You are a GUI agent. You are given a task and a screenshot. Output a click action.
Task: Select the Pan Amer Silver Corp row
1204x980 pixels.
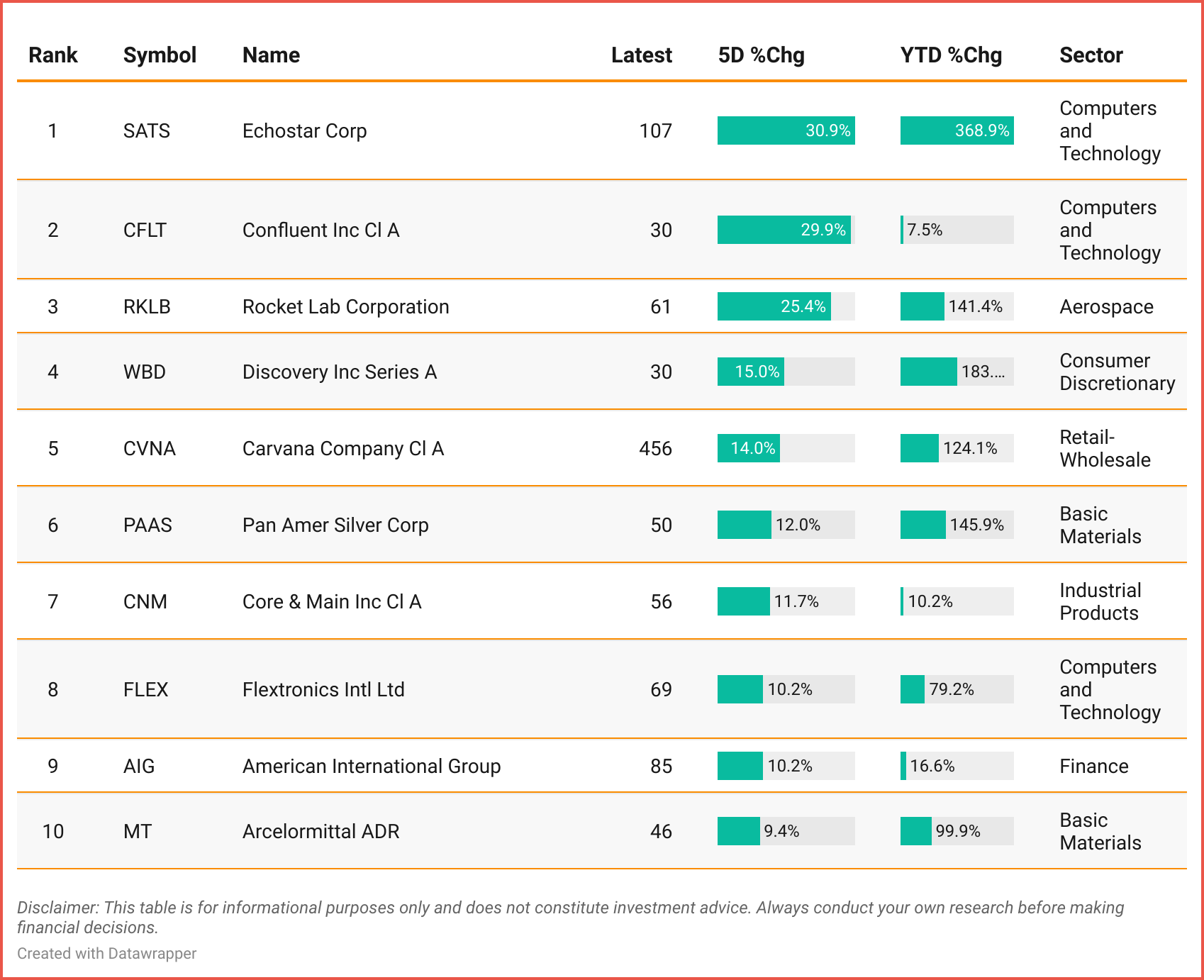coord(335,525)
